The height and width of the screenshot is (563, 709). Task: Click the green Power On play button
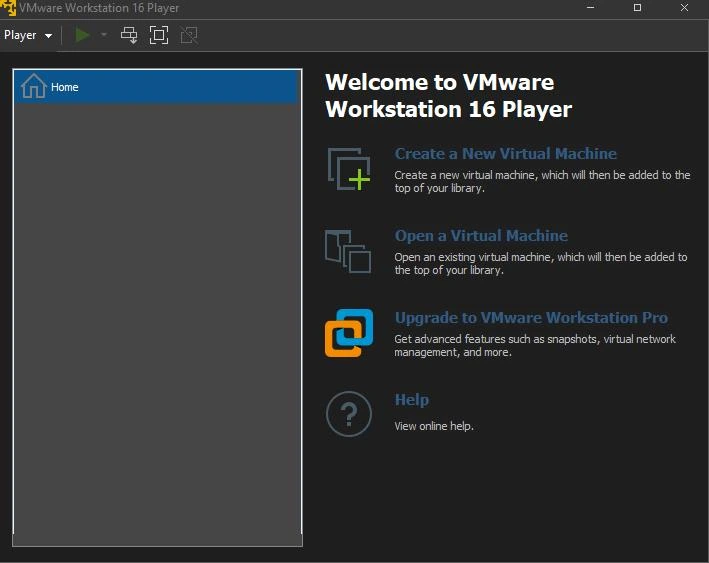point(82,35)
